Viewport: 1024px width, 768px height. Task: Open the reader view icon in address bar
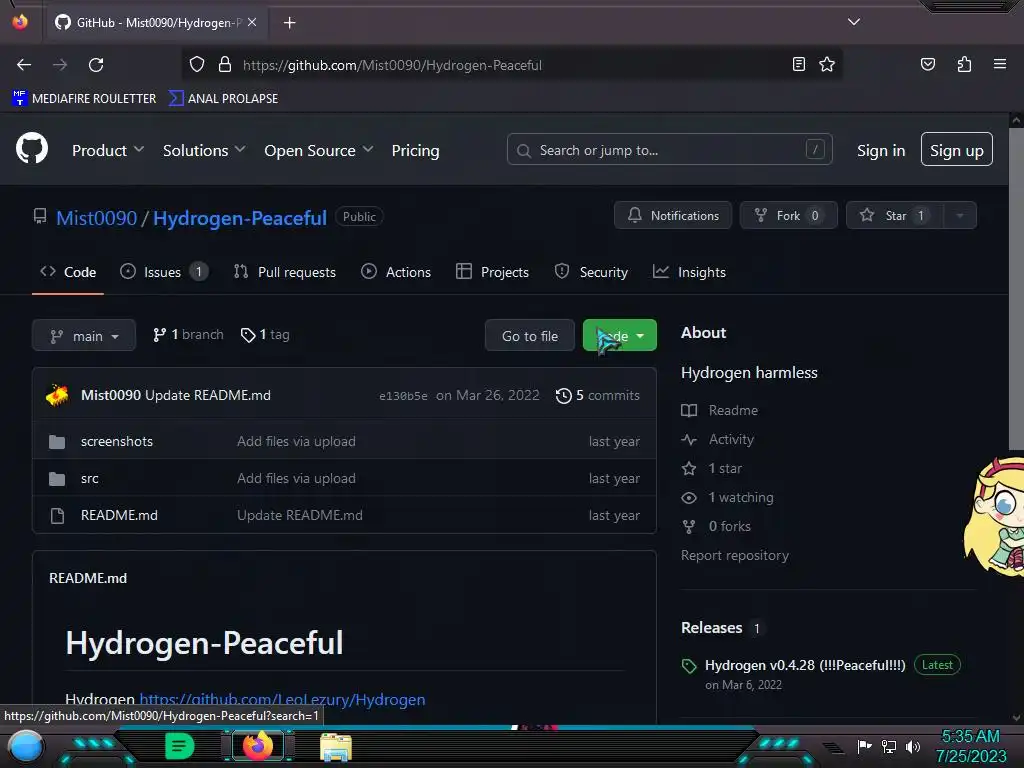pos(798,64)
